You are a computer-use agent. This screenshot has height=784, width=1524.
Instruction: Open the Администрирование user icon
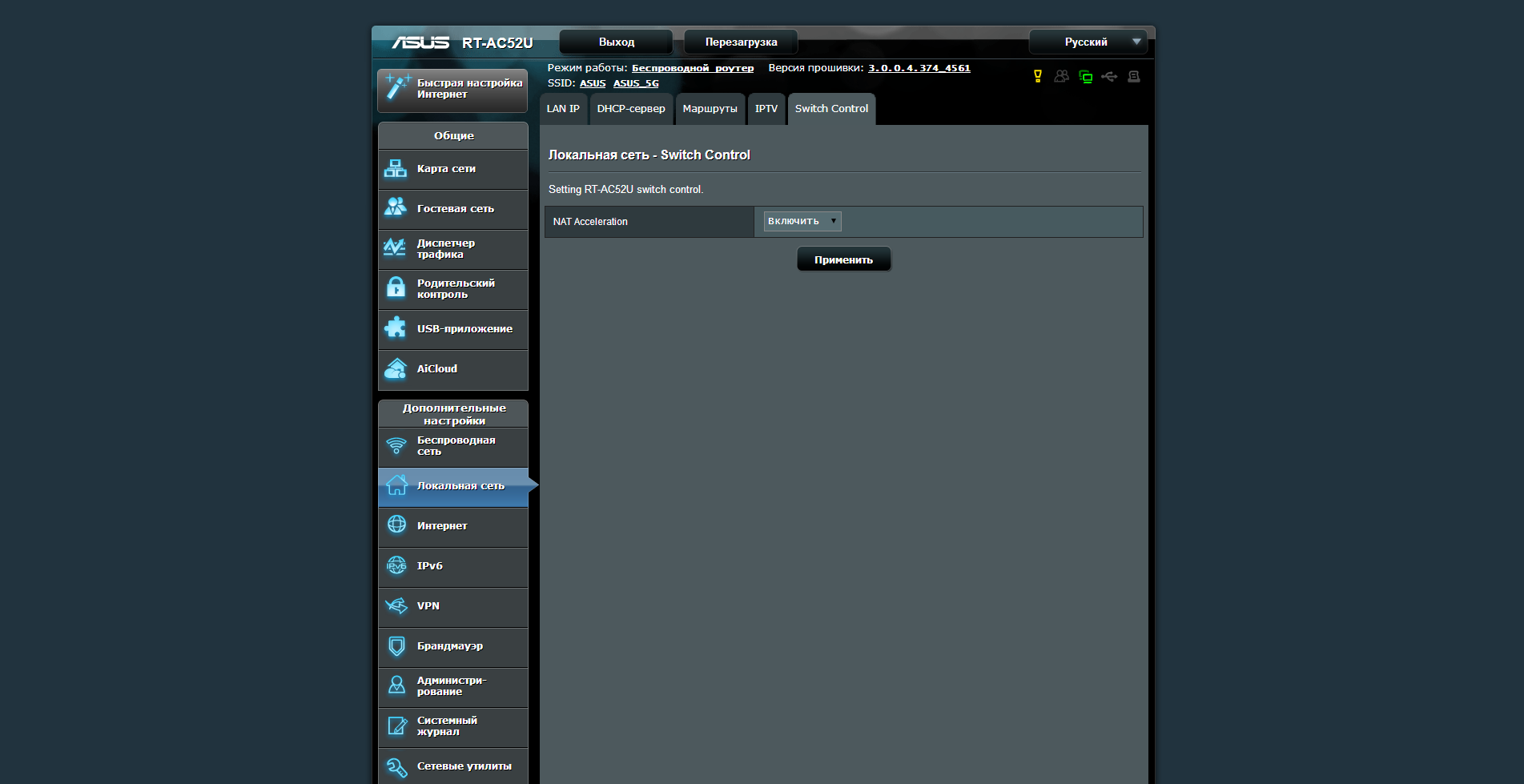(396, 685)
